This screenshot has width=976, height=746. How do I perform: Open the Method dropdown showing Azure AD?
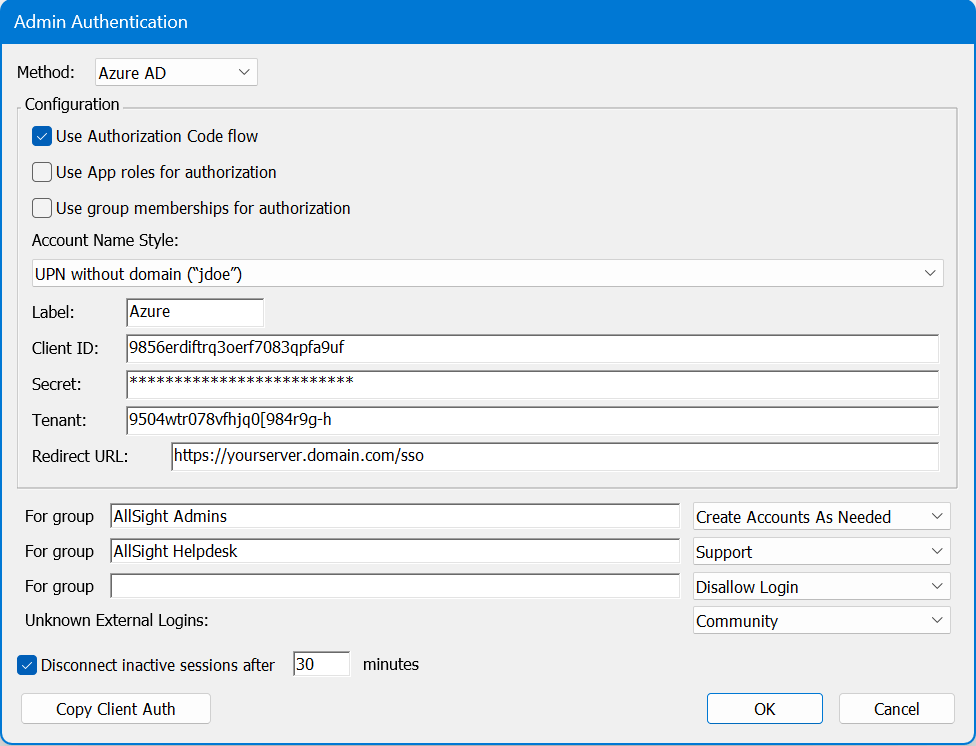[176, 73]
